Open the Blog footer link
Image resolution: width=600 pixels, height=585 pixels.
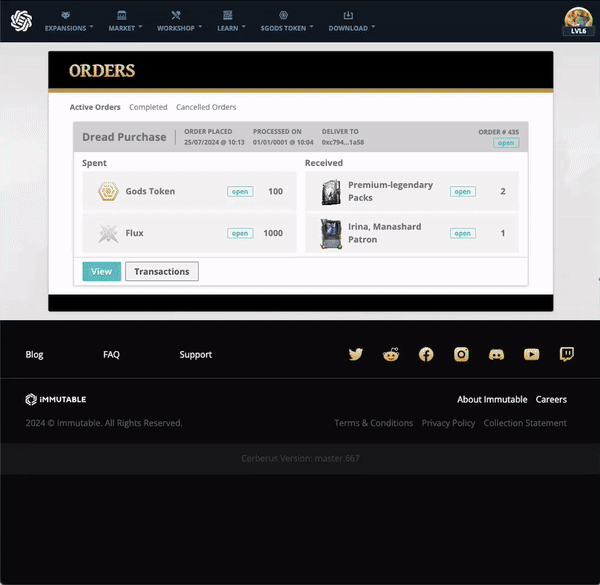pyautogui.click(x=34, y=355)
